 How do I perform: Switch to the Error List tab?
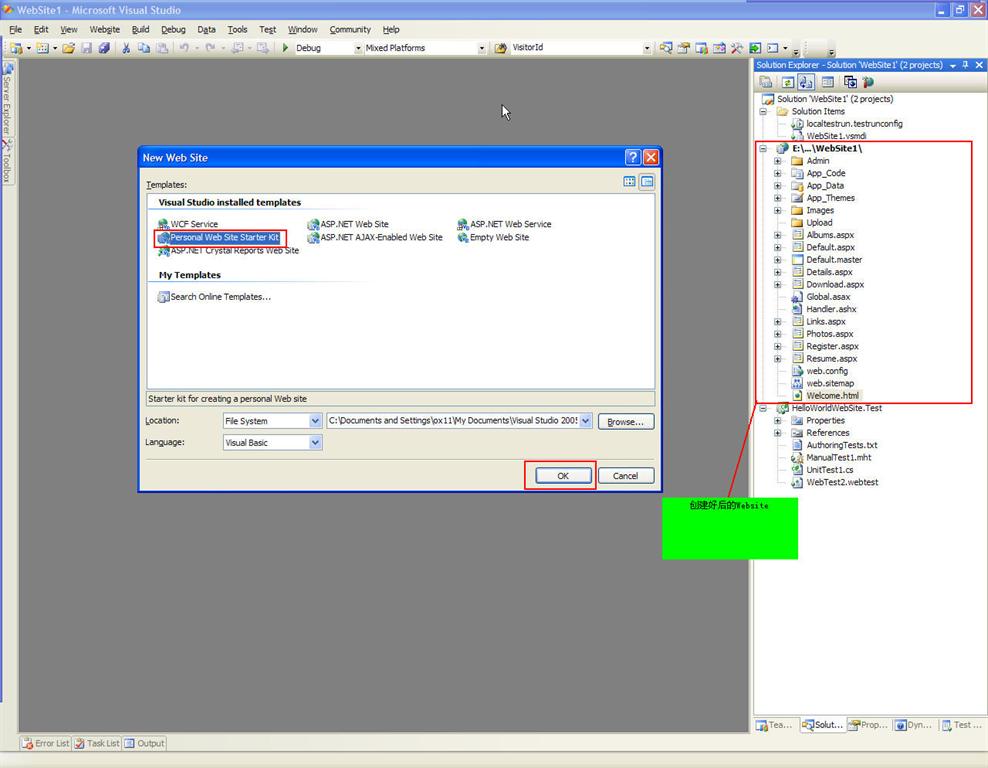[x=45, y=743]
